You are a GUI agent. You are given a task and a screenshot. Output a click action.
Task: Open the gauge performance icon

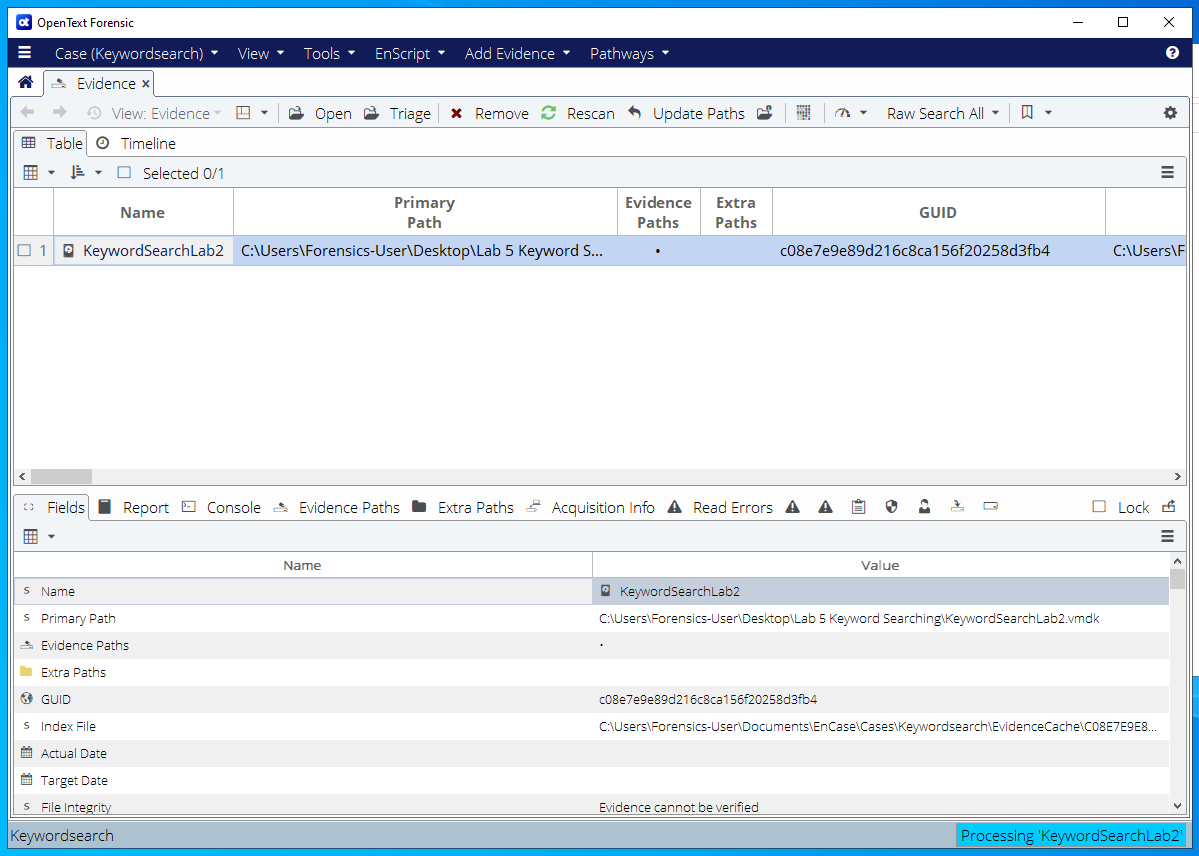pos(843,113)
